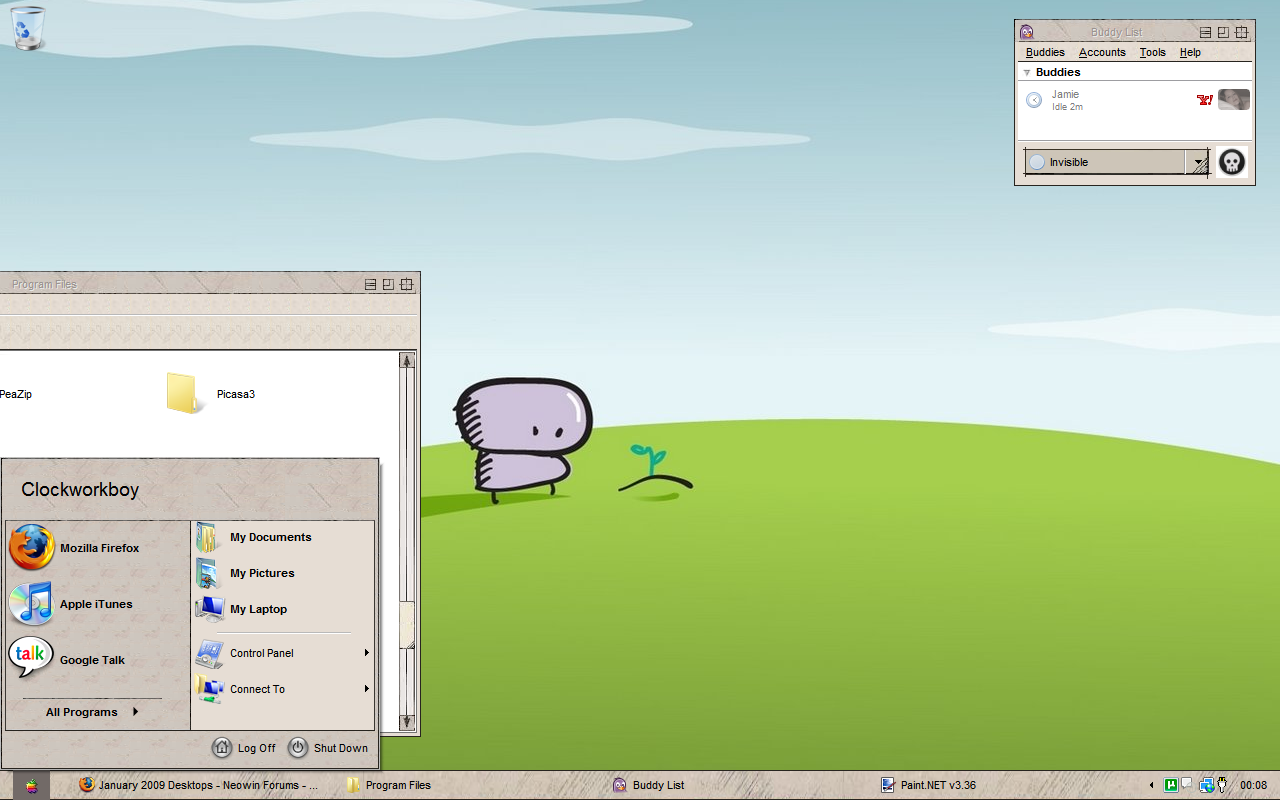The image size is (1280, 800).
Task: Click the Connect To label
Action: tap(257, 689)
